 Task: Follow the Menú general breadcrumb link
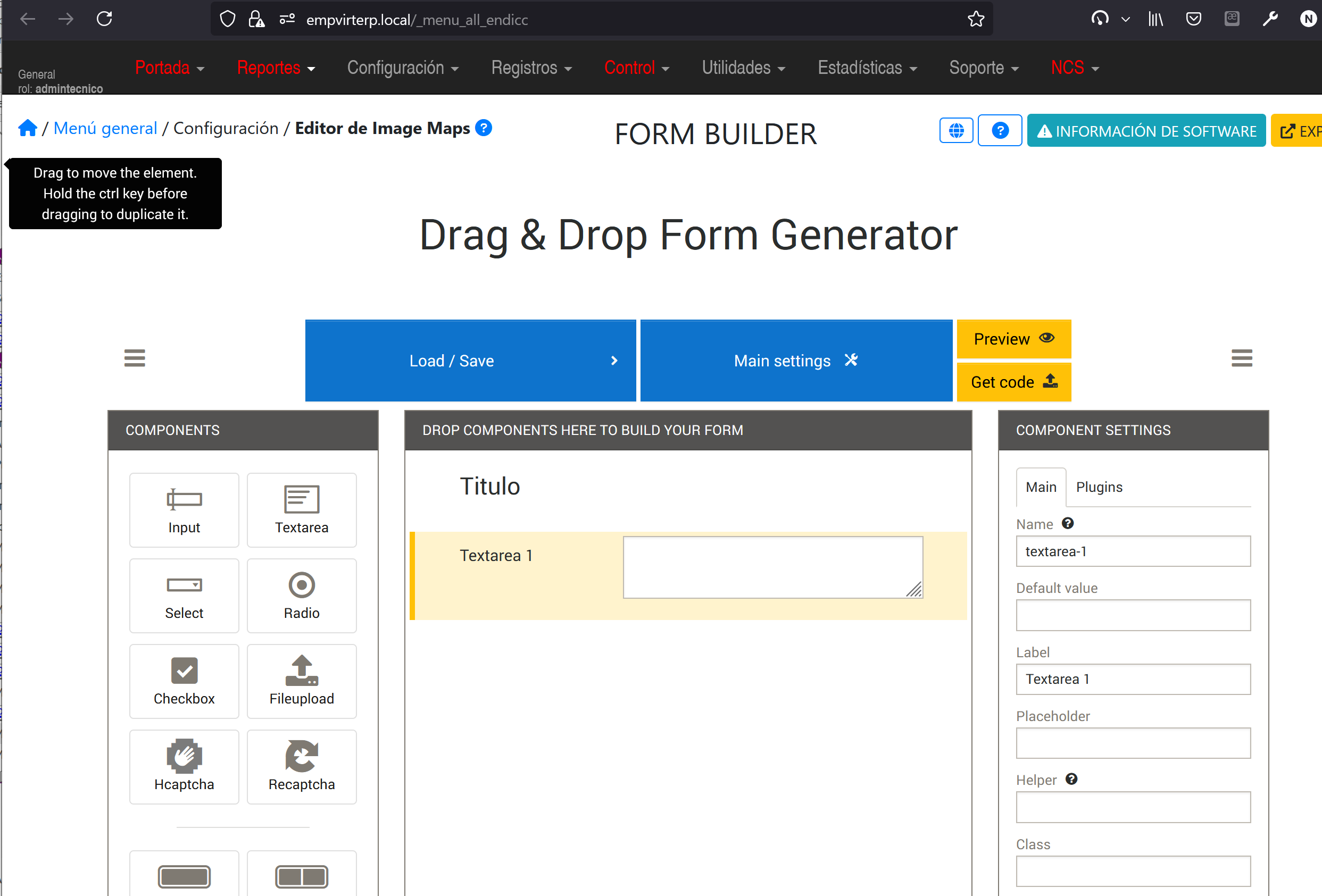coord(105,129)
